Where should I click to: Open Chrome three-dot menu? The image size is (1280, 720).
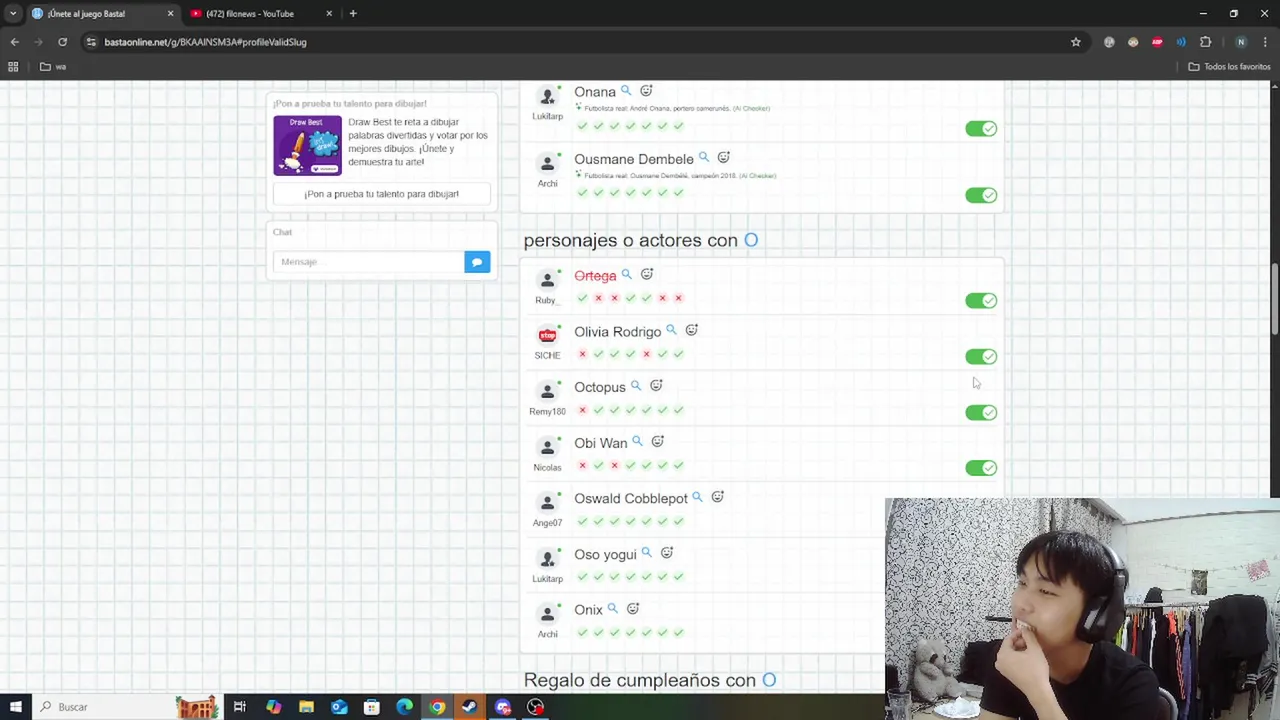1266,42
